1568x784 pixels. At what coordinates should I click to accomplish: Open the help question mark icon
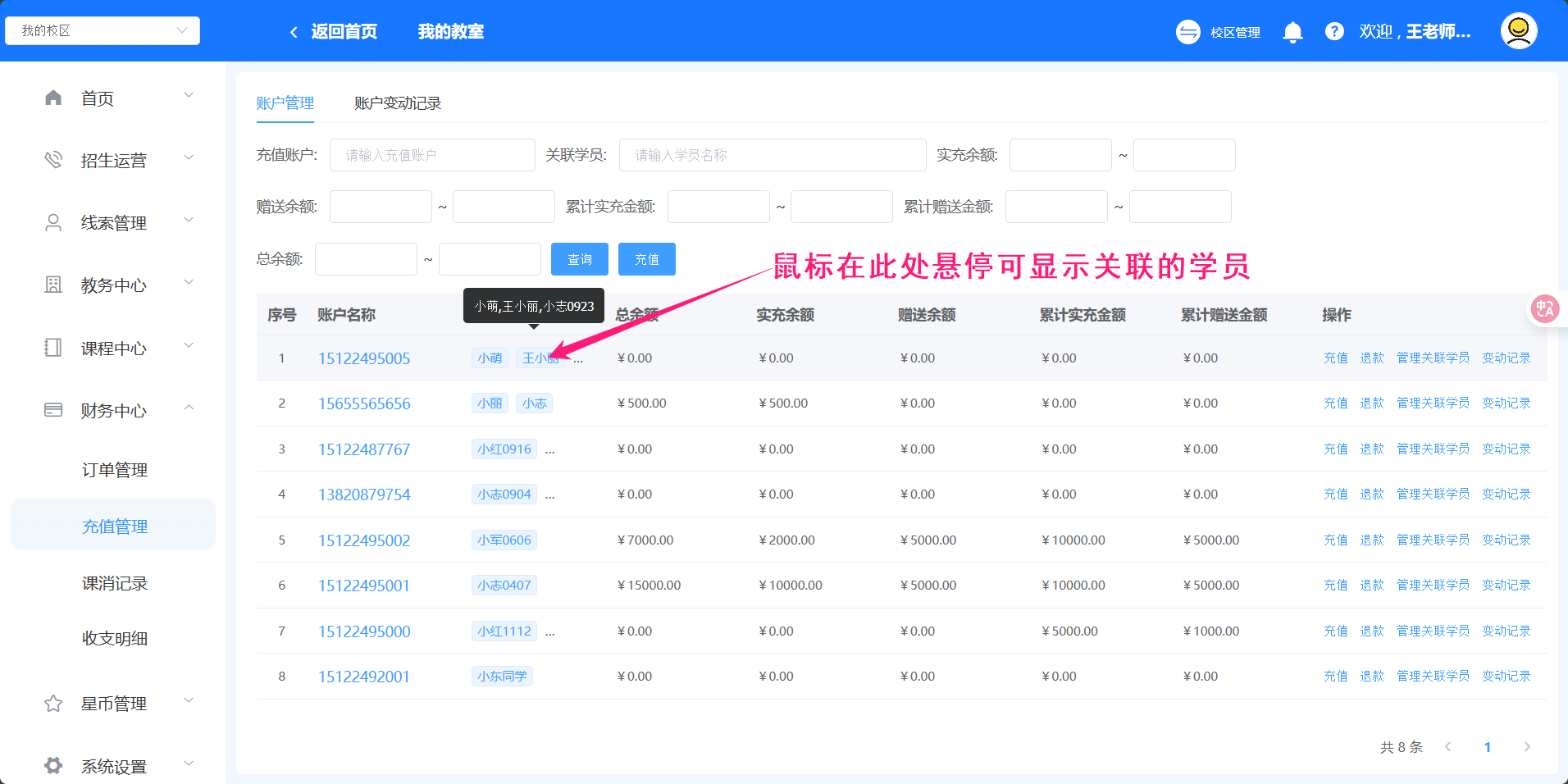1334,32
